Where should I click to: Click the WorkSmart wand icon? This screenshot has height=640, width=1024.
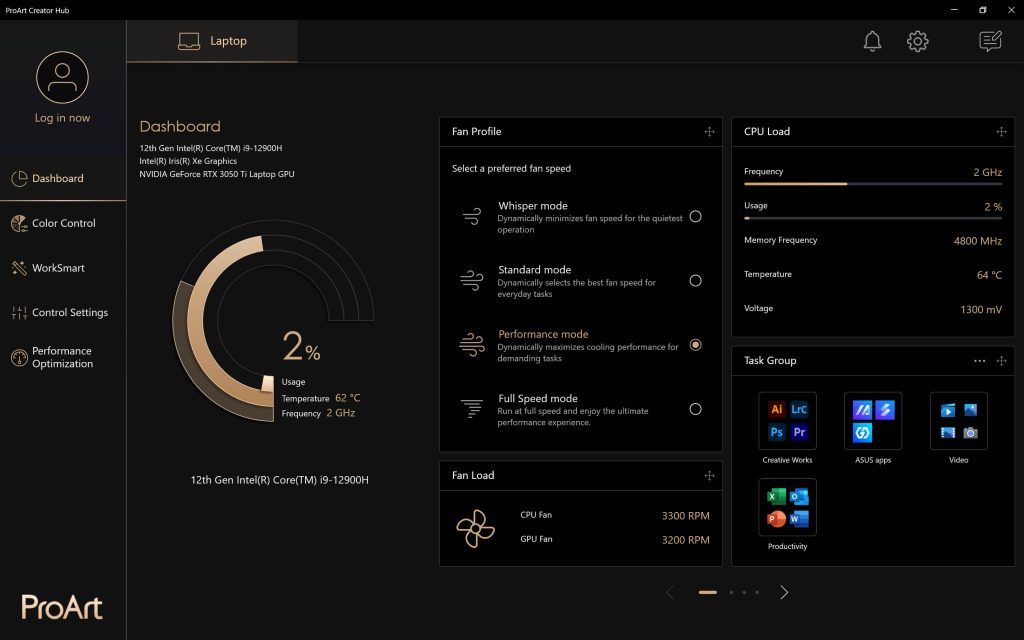pos(19,268)
